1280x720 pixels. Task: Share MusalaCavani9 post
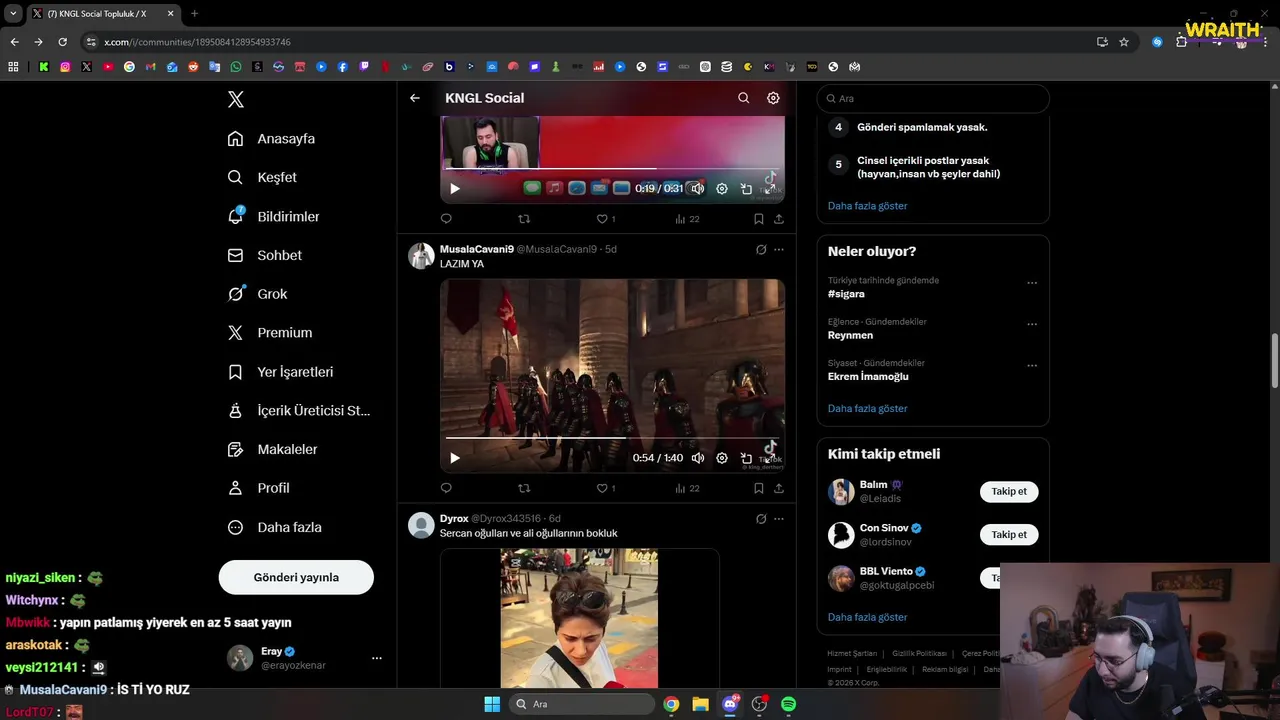tap(779, 488)
